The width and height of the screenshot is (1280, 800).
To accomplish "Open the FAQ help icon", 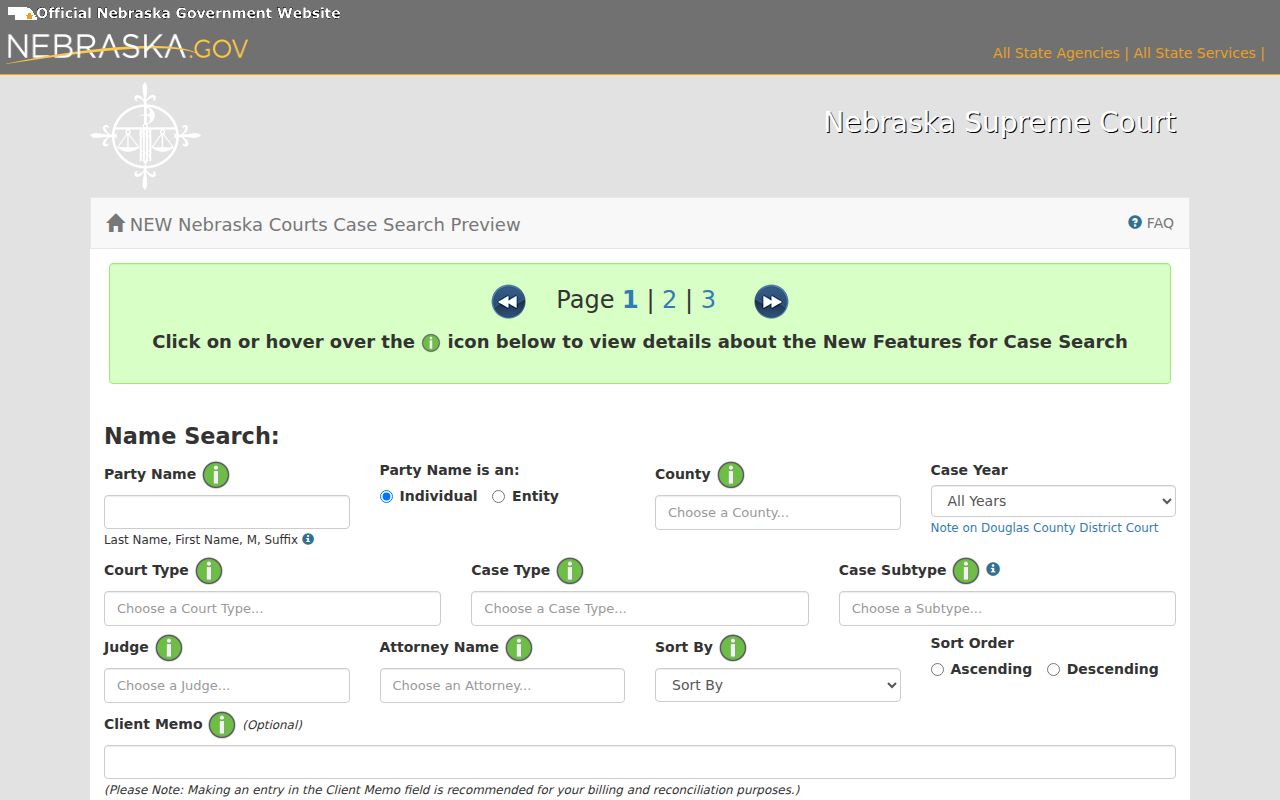I will (1135, 222).
